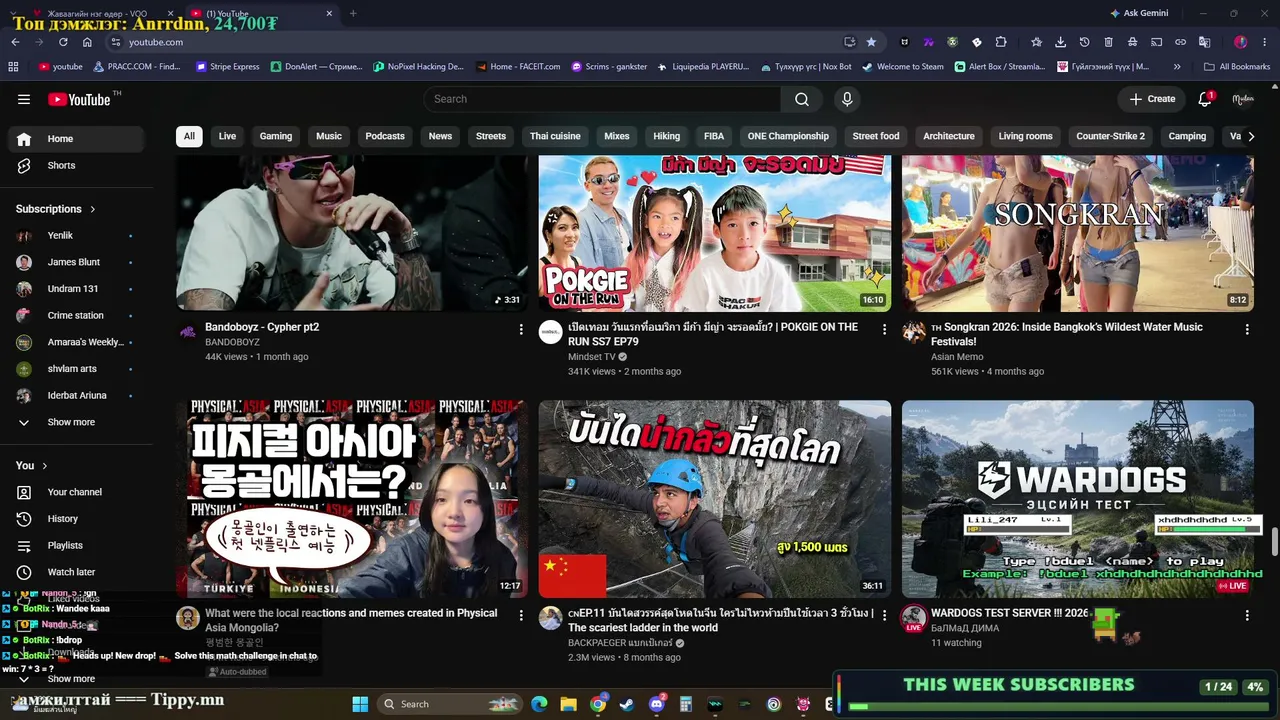Open the Windows Start menu
The height and width of the screenshot is (720, 1280).
[360, 704]
